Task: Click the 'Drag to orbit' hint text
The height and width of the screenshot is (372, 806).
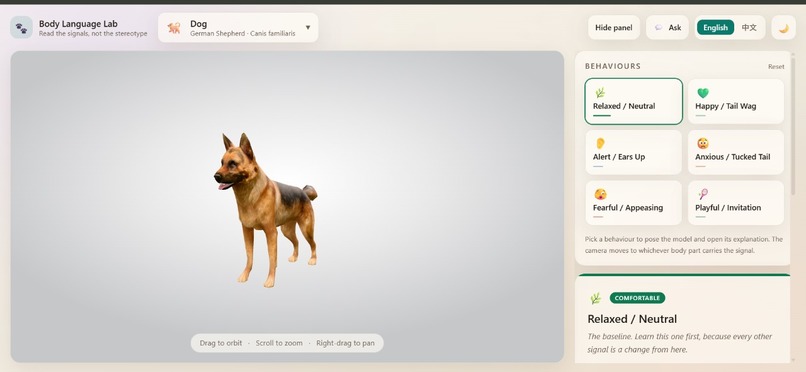Action: pos(221,343)
